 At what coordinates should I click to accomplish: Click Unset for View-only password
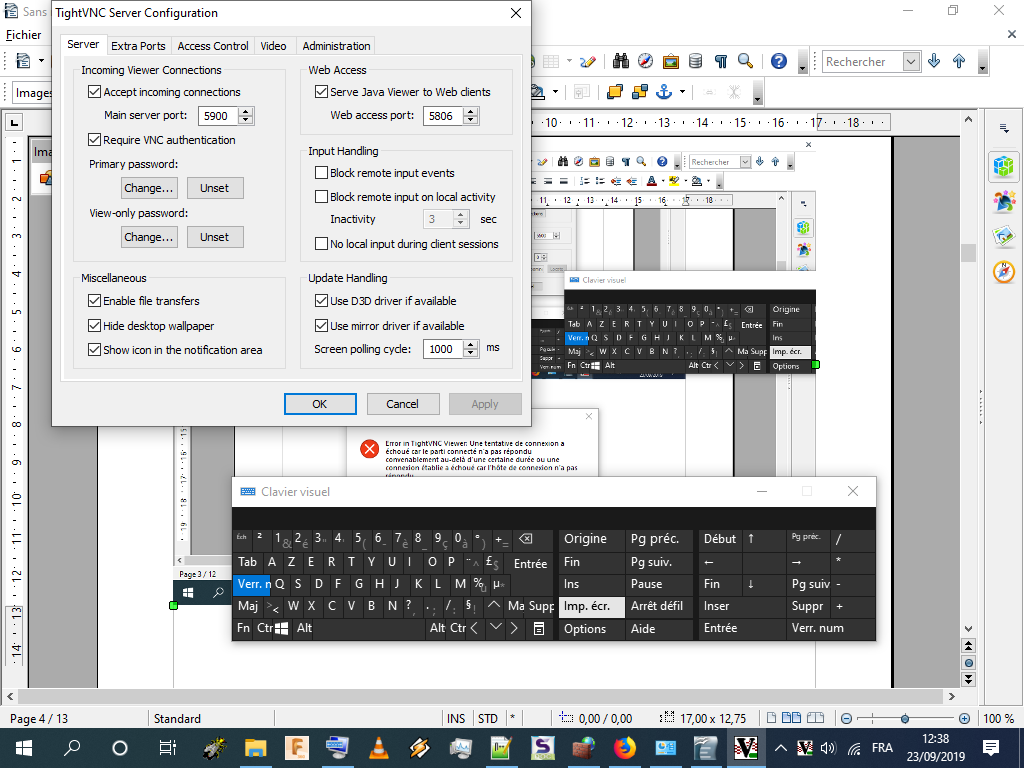(215, 237)
